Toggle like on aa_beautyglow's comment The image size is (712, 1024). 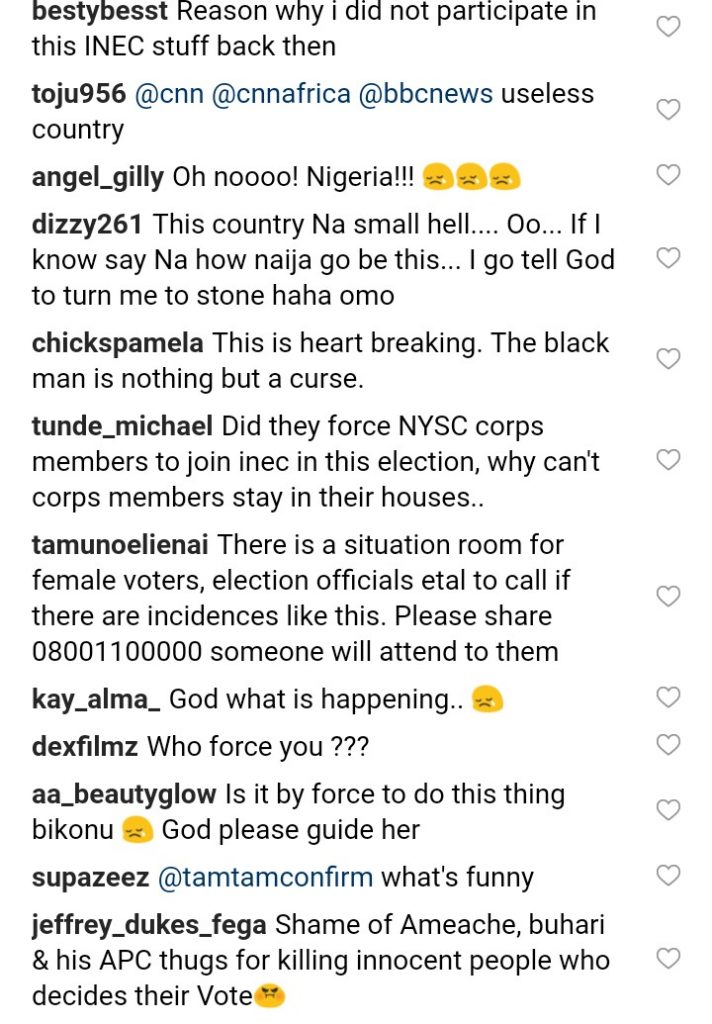pyautogui.click(x=668, y=810)
